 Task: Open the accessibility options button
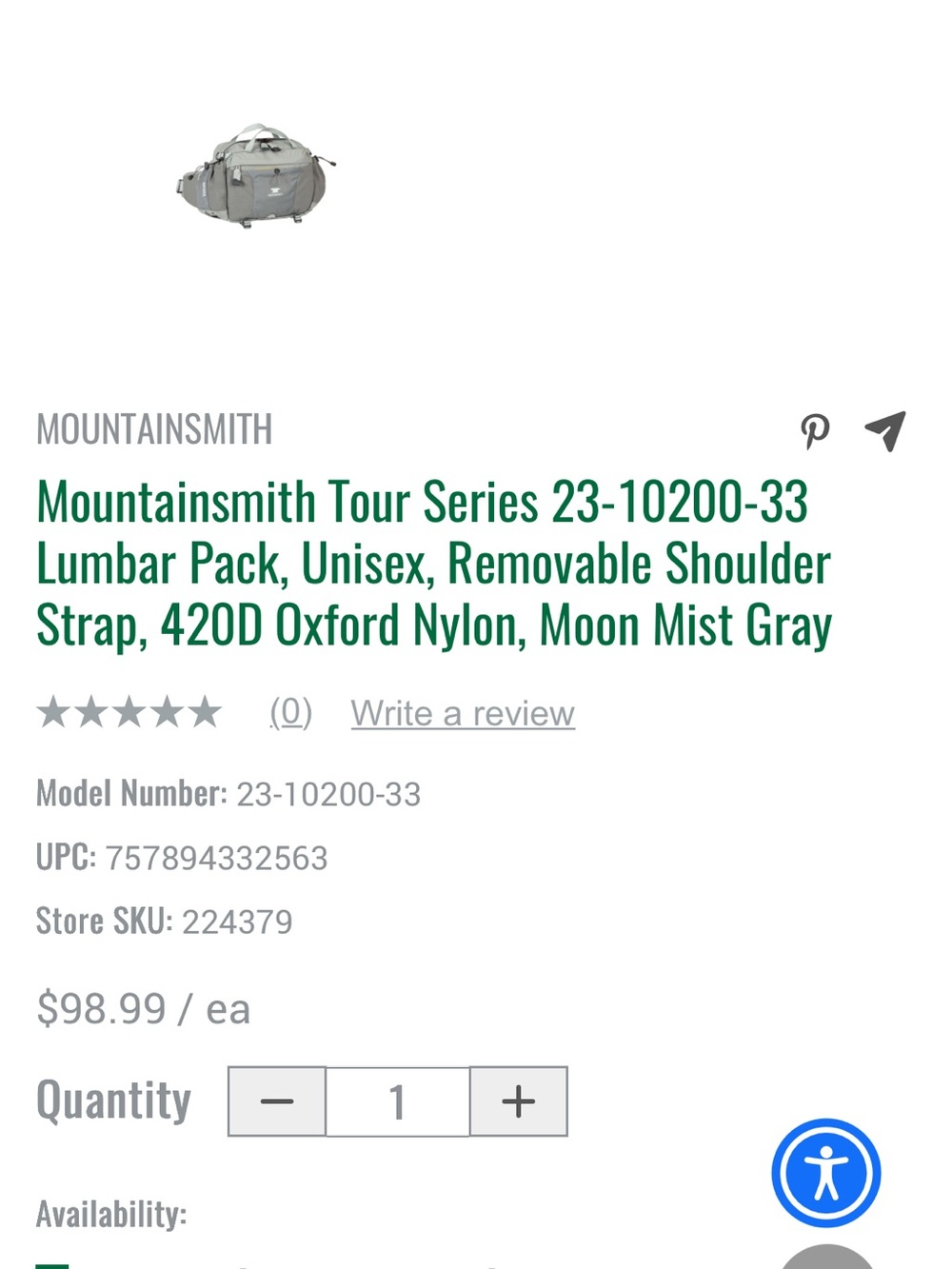(826, 1173)
